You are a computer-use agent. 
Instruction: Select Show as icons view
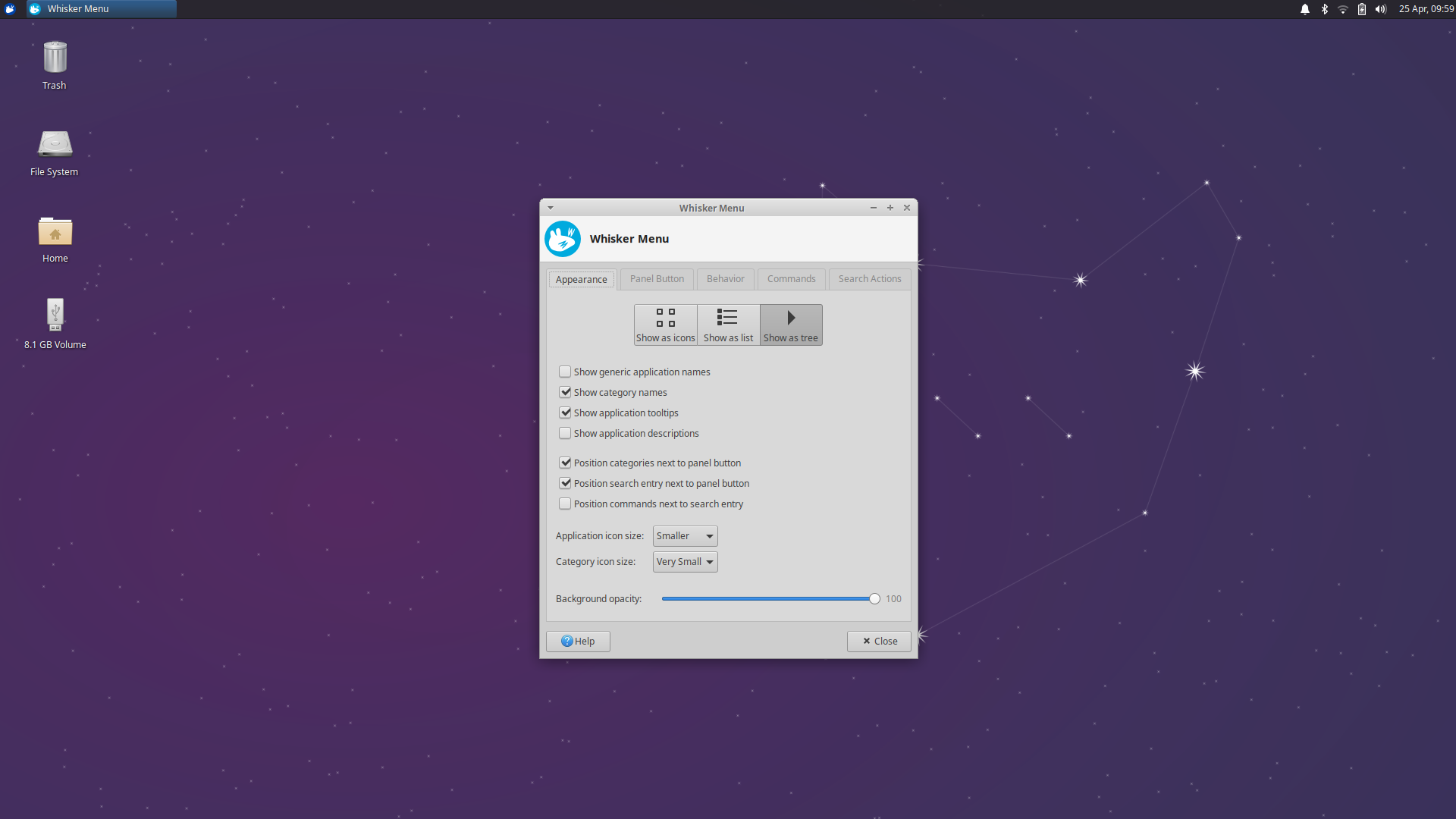(665, 325)
